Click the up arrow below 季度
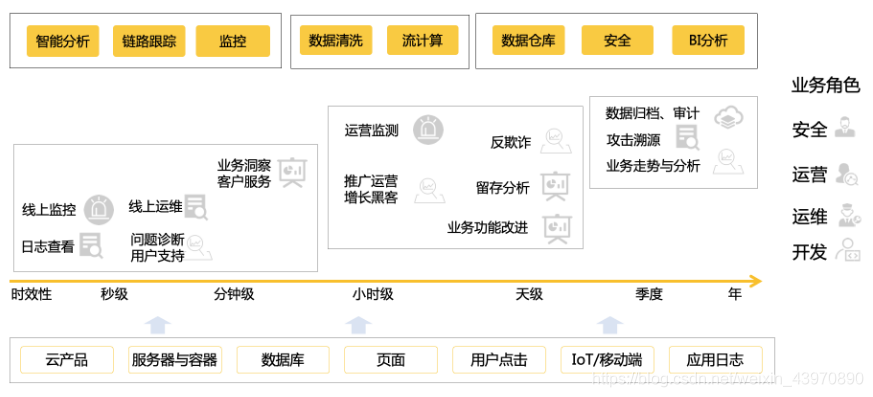This screenshot has width=873, height=397. click(x=610, y=325)
